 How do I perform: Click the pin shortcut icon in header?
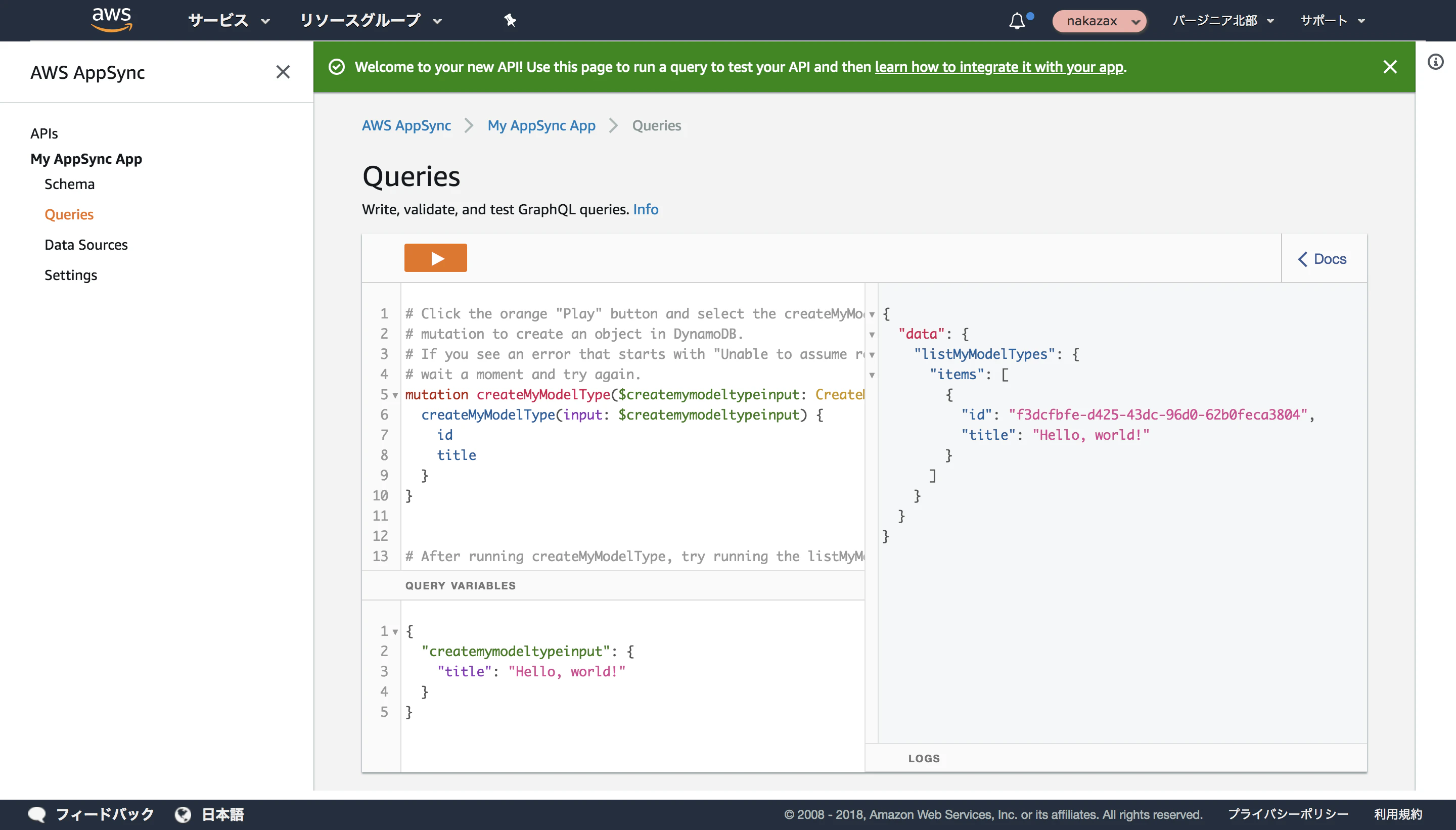click(510, 21)
